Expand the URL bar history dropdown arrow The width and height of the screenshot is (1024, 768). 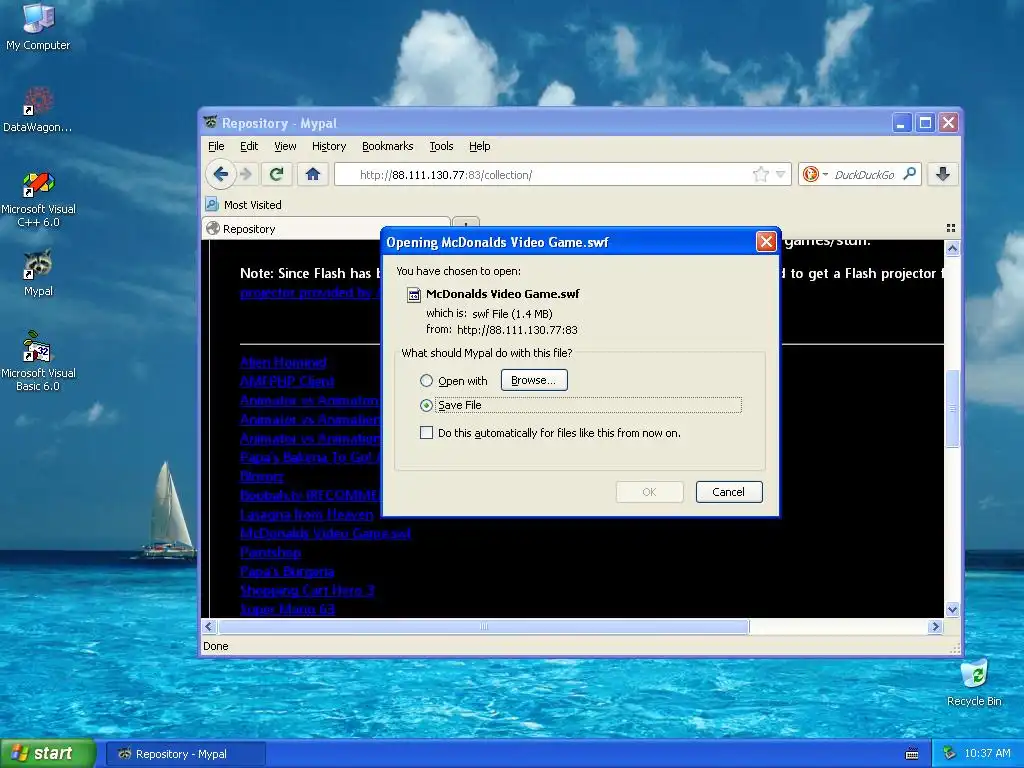[x=780, y=174]
